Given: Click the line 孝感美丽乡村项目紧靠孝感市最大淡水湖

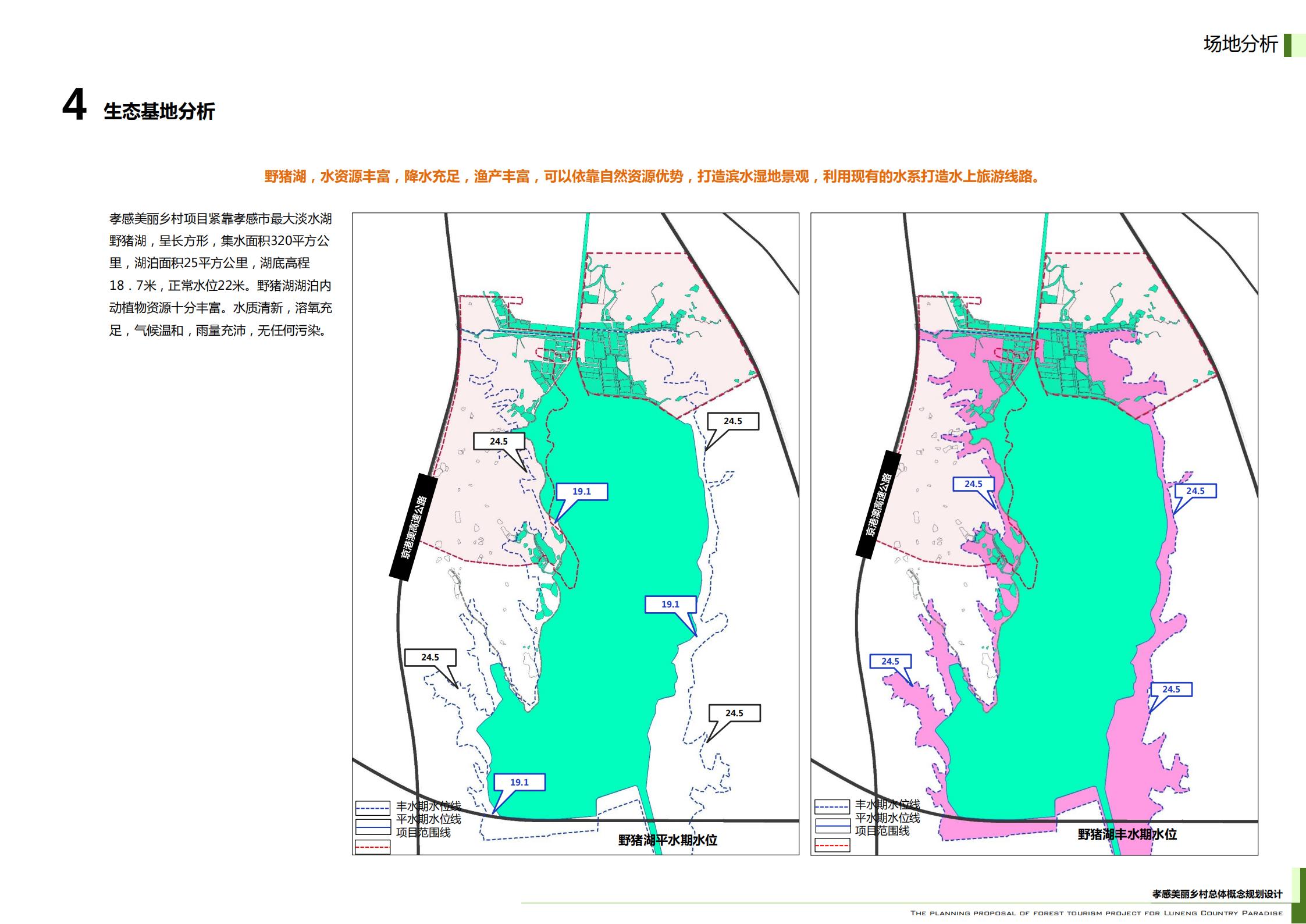Looking at the screenshot, I should point(220,219).
